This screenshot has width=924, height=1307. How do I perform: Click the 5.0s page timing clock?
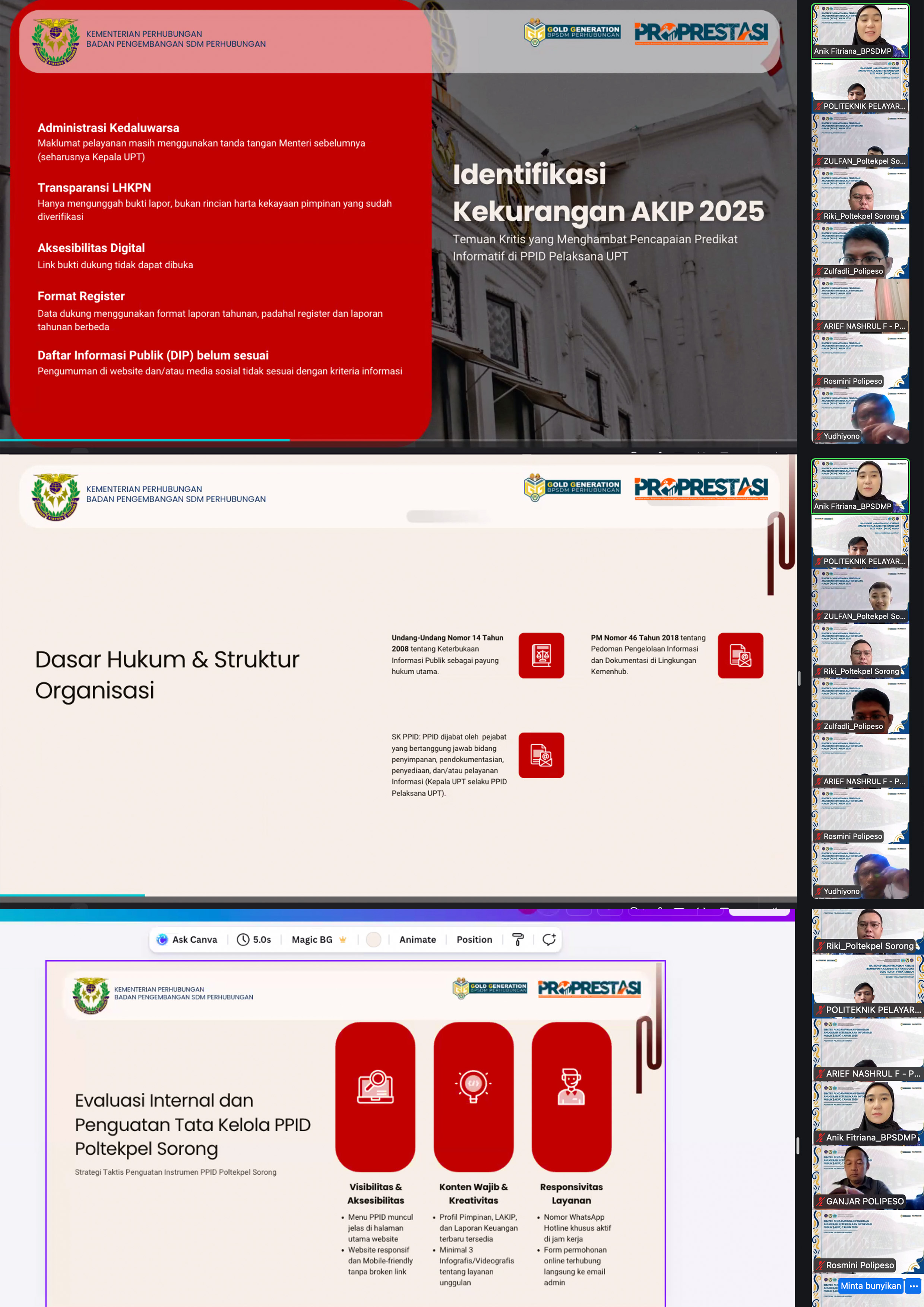254,939
